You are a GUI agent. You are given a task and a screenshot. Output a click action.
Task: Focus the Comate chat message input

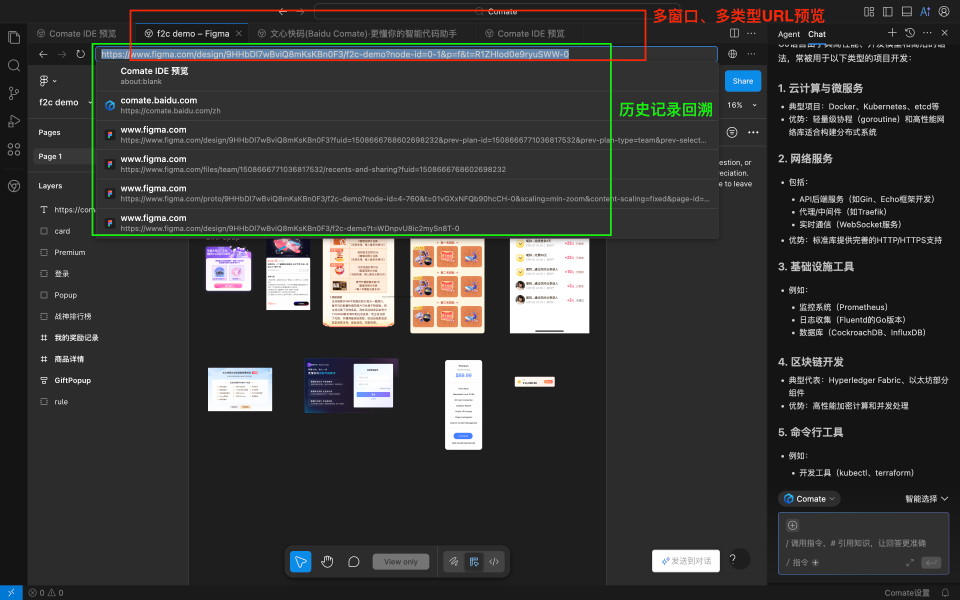tap(863, 543)
